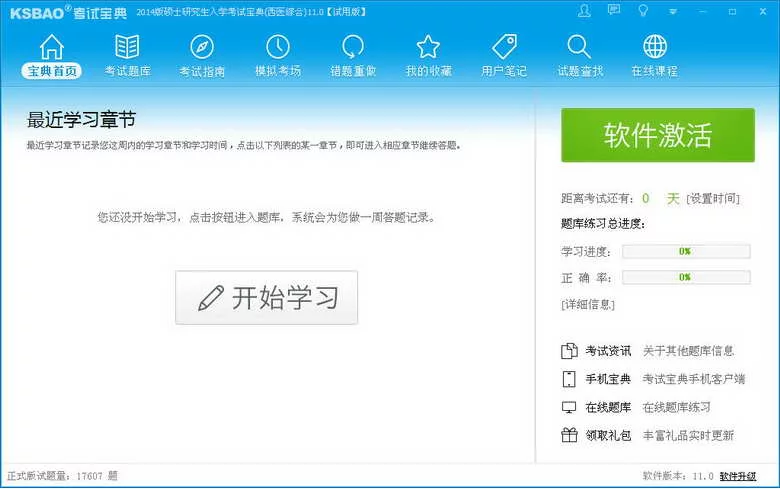Click the 学习进度 progress bar
Viewport: 780px width, 489px height.
(x=686, y=251)
